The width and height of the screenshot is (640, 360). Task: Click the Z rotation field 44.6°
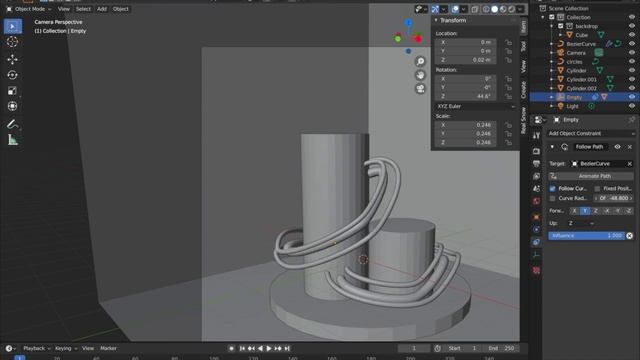coord(466,96)
